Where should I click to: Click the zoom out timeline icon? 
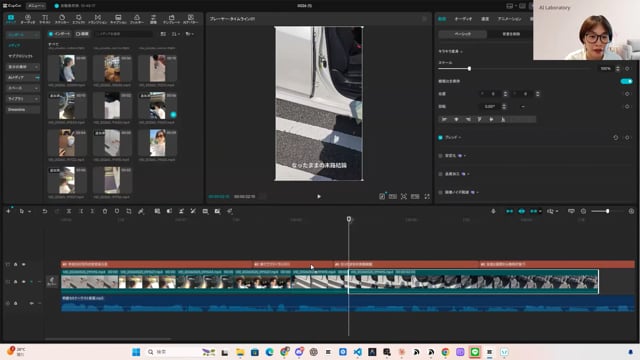(583, 211)
